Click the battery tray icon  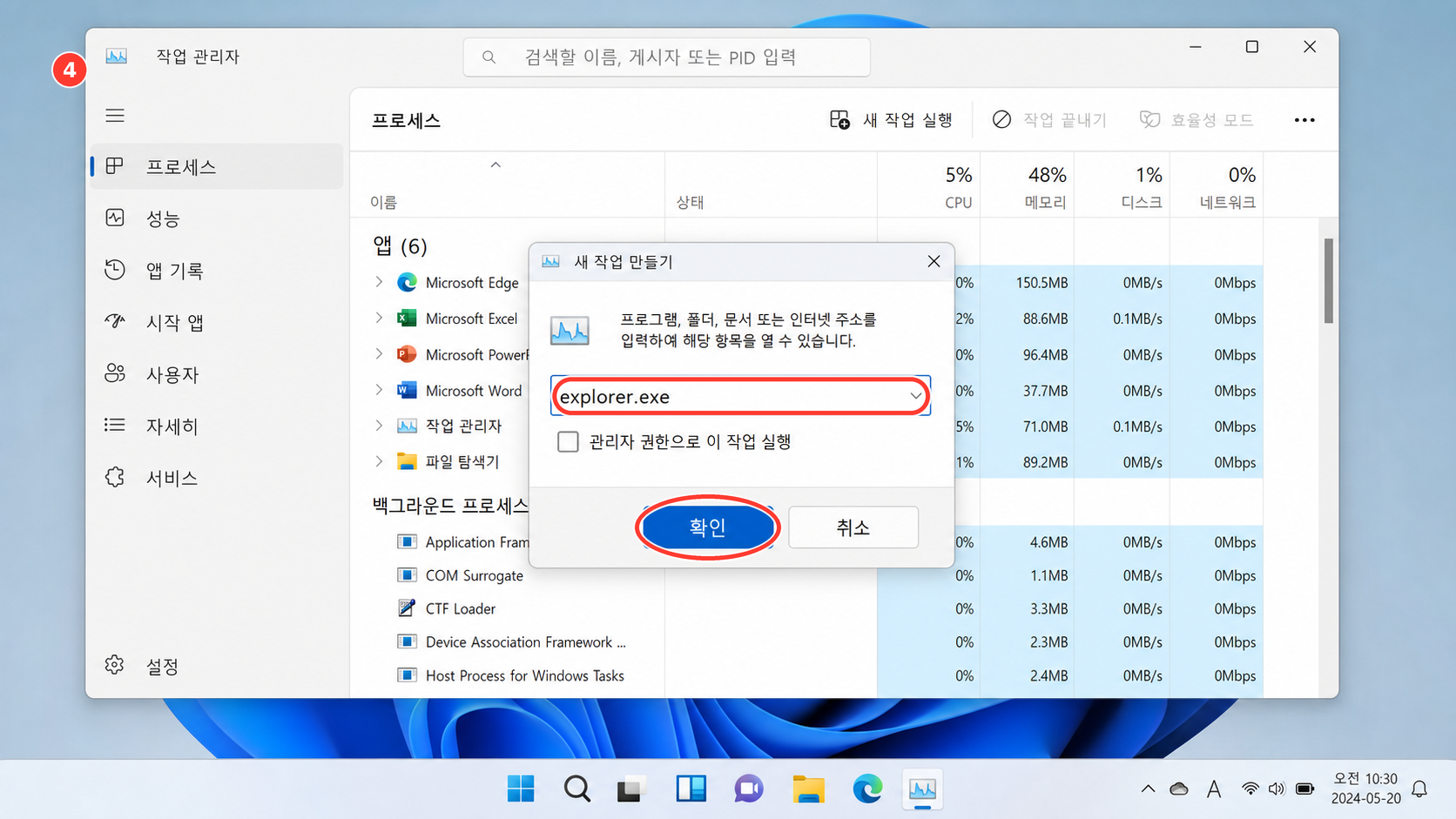(x=1304, y=789)
